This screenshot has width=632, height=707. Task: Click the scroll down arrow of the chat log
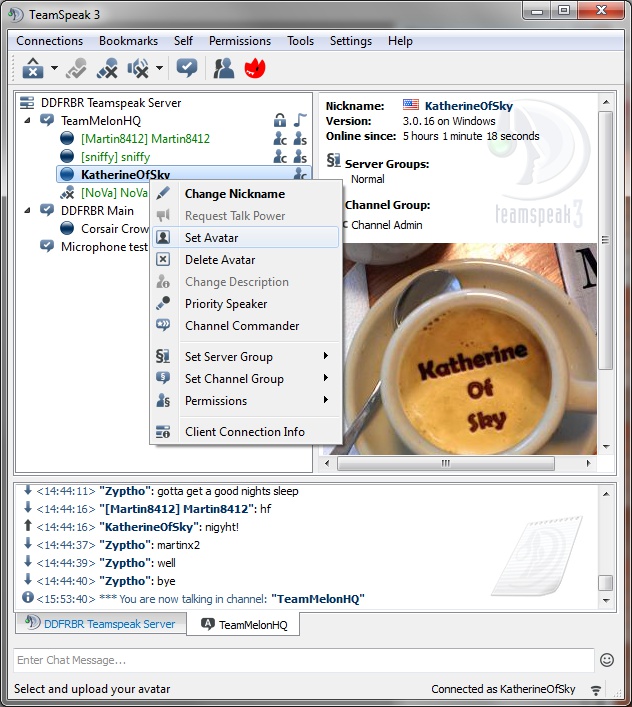pyautogui.click(x=606, y=601)
